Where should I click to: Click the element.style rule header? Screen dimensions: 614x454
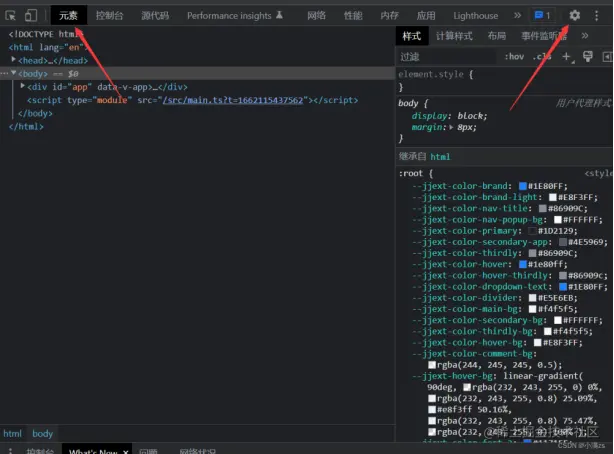pos(436,74)
